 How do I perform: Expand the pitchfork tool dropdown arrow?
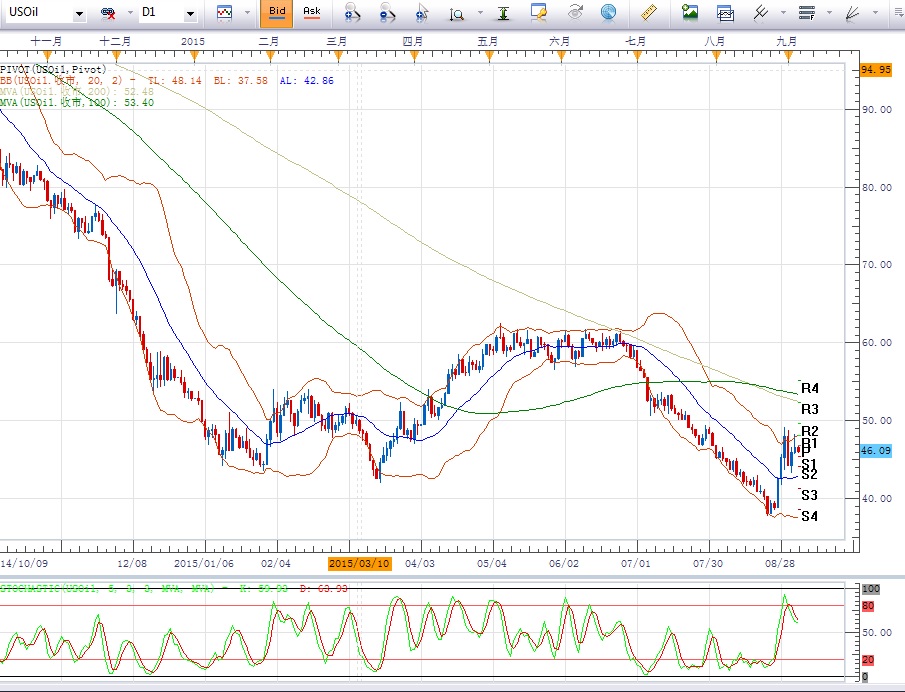point(783,13)
